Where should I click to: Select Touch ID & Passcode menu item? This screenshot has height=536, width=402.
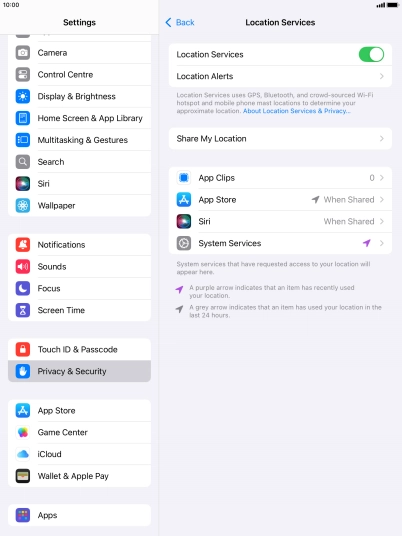point(79,349)
